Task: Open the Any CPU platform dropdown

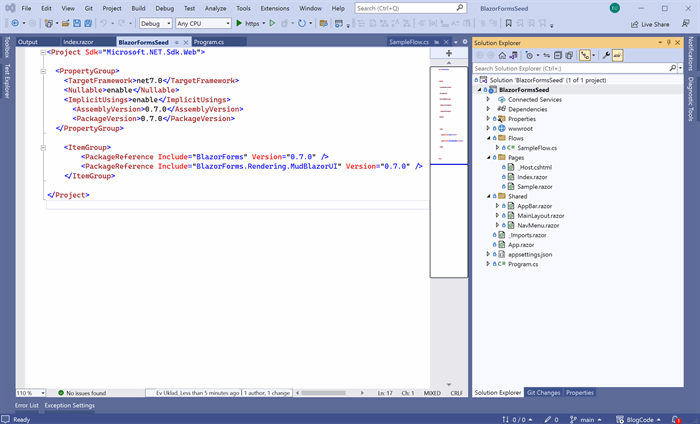Action: (x=203, y=23)
